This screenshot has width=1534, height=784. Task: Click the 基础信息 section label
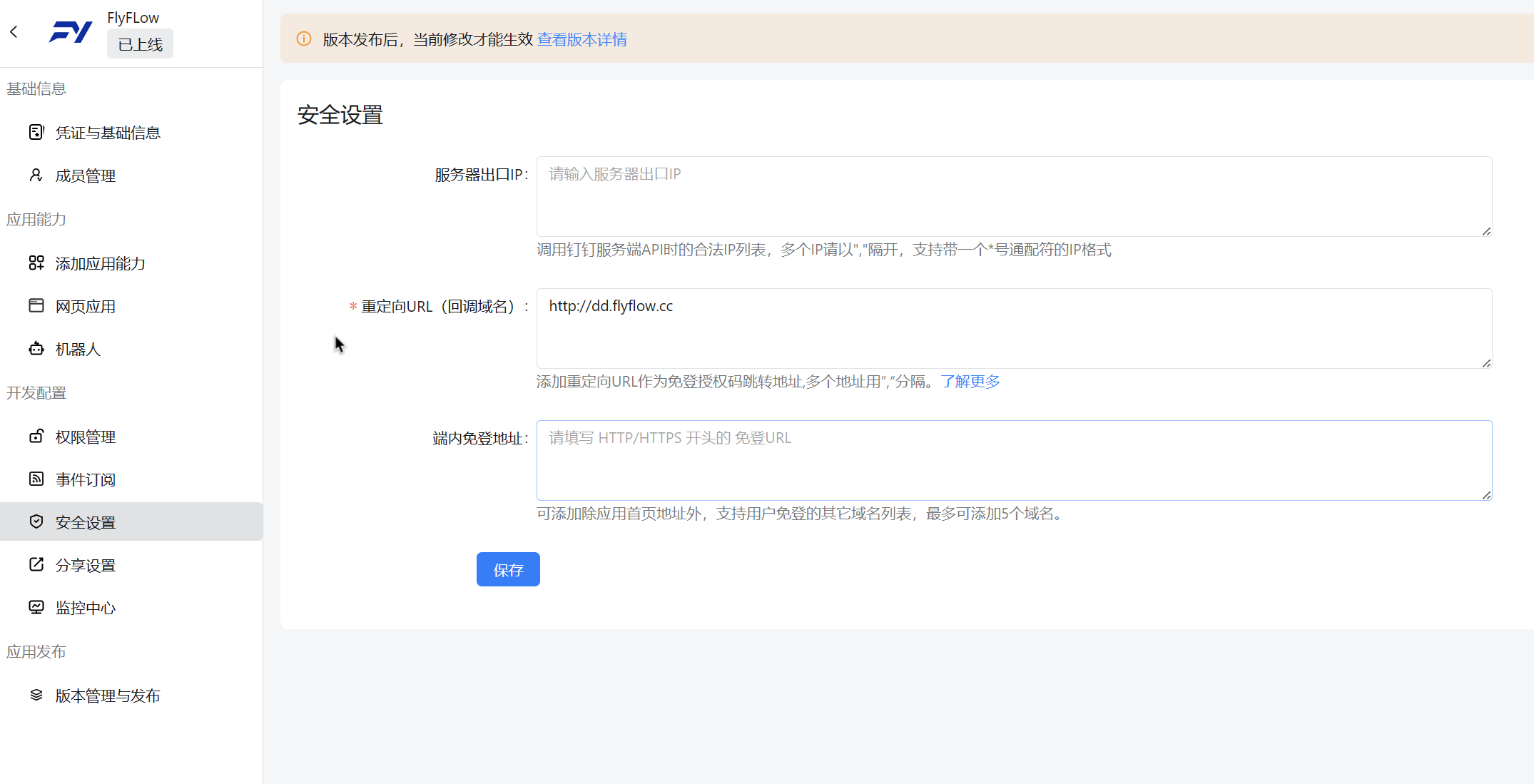coord(36,88)
